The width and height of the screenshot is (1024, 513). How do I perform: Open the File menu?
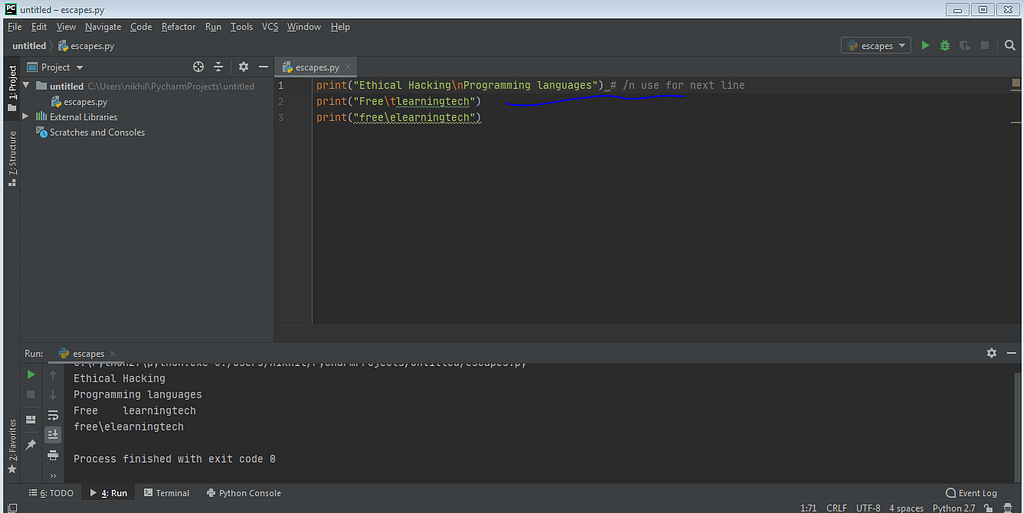(14, 27)
